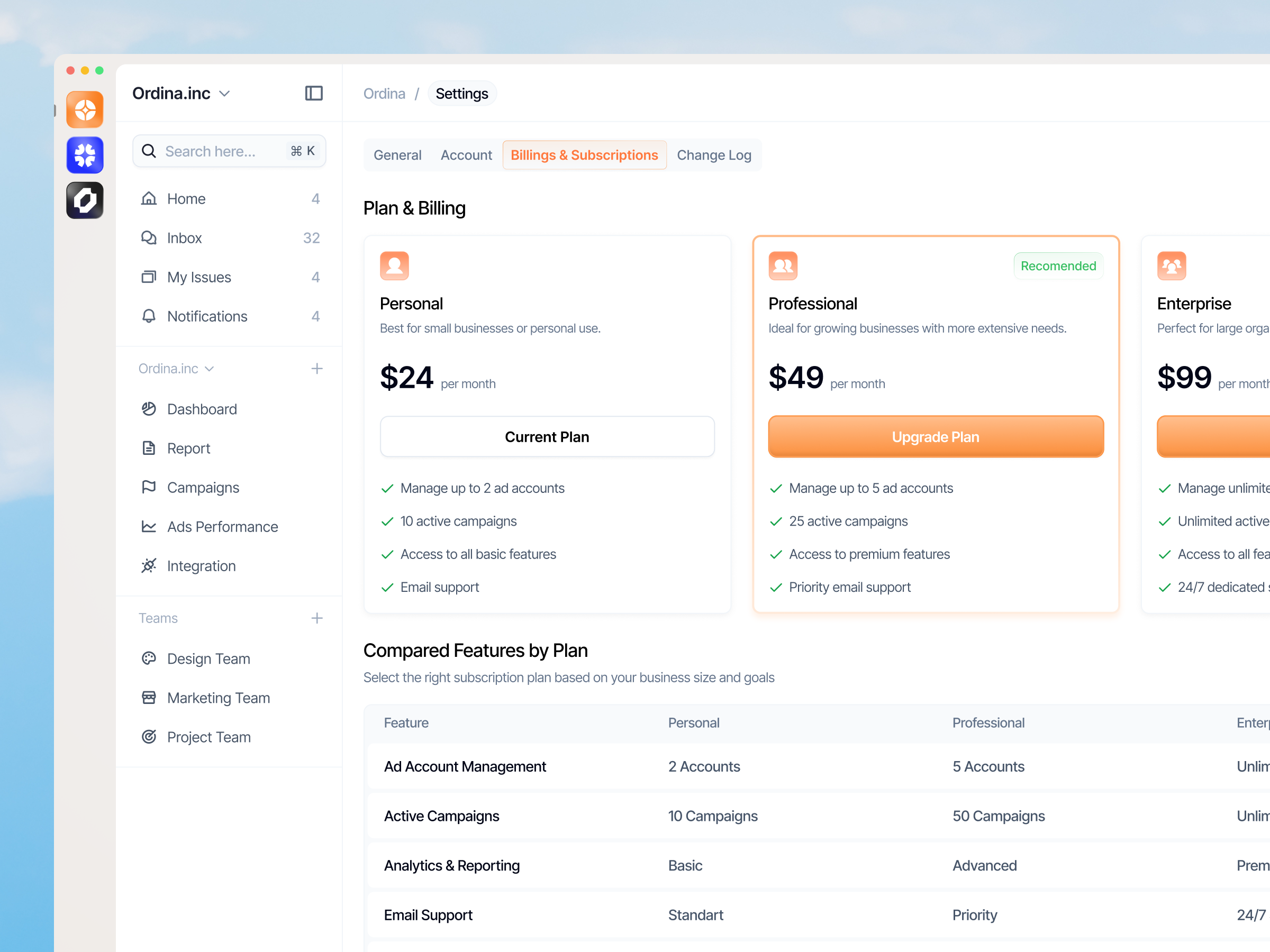Switch to the Account settings tab
The image size is (1270, 952).
pos(466,154)
